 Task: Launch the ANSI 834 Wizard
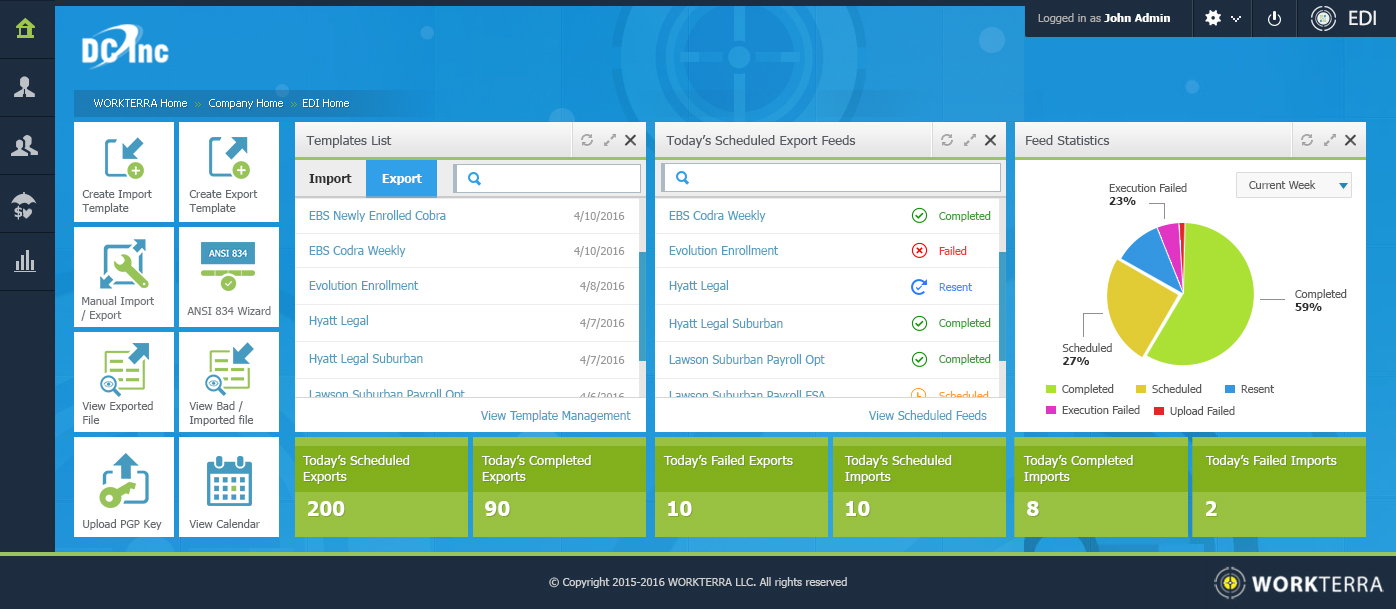point(228,275)
